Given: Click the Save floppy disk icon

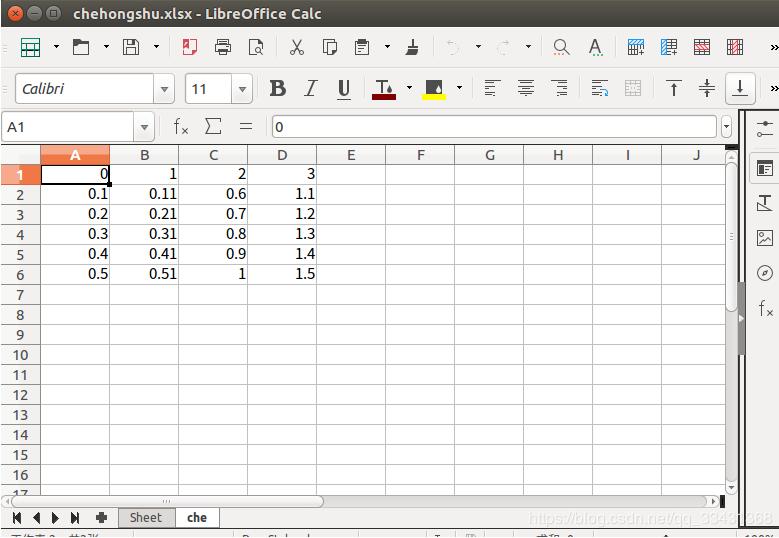Looking at the screenshot, I should (131, 47).
